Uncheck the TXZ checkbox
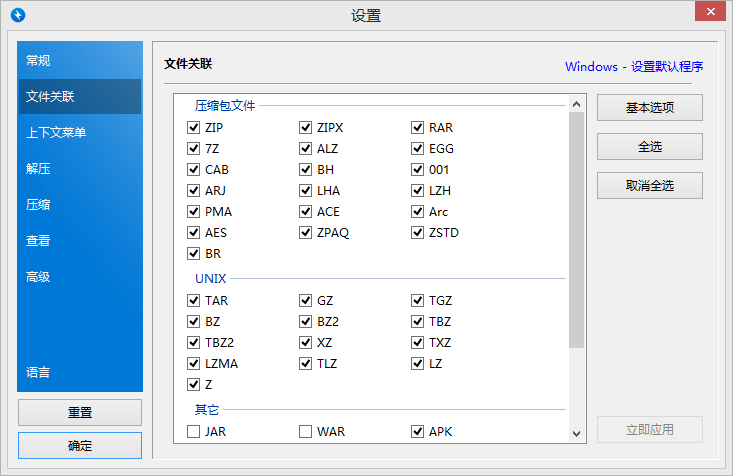 tap(417, 342)
